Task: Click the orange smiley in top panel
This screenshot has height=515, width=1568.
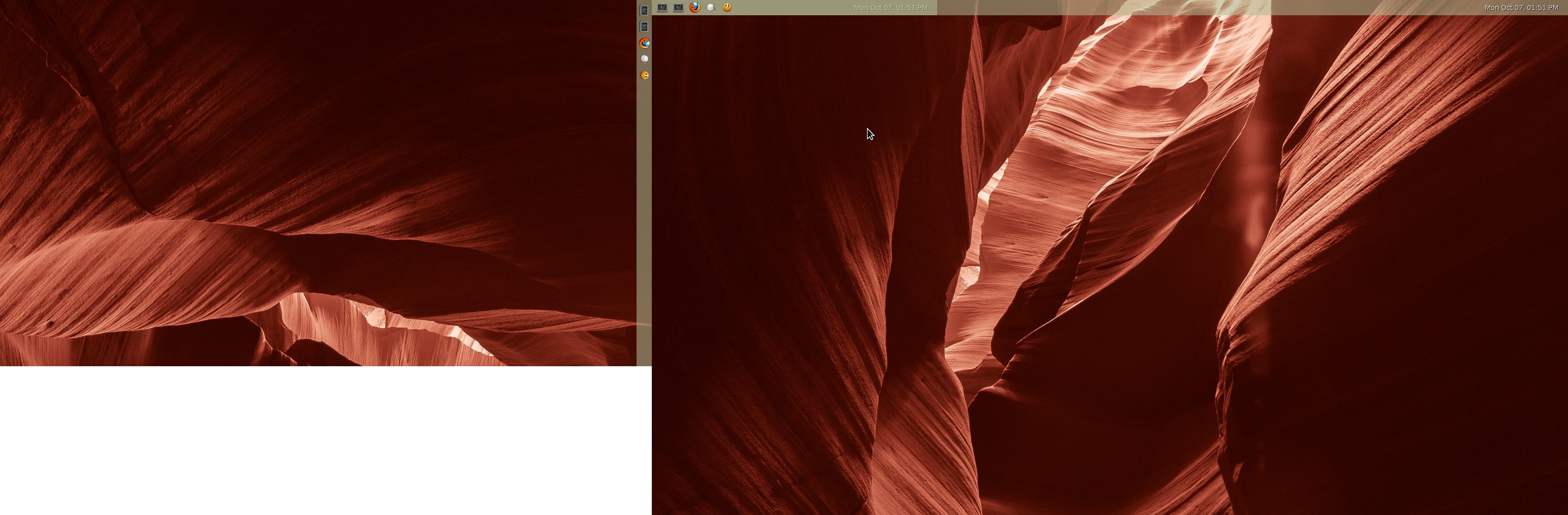Action: click(727, 7)
